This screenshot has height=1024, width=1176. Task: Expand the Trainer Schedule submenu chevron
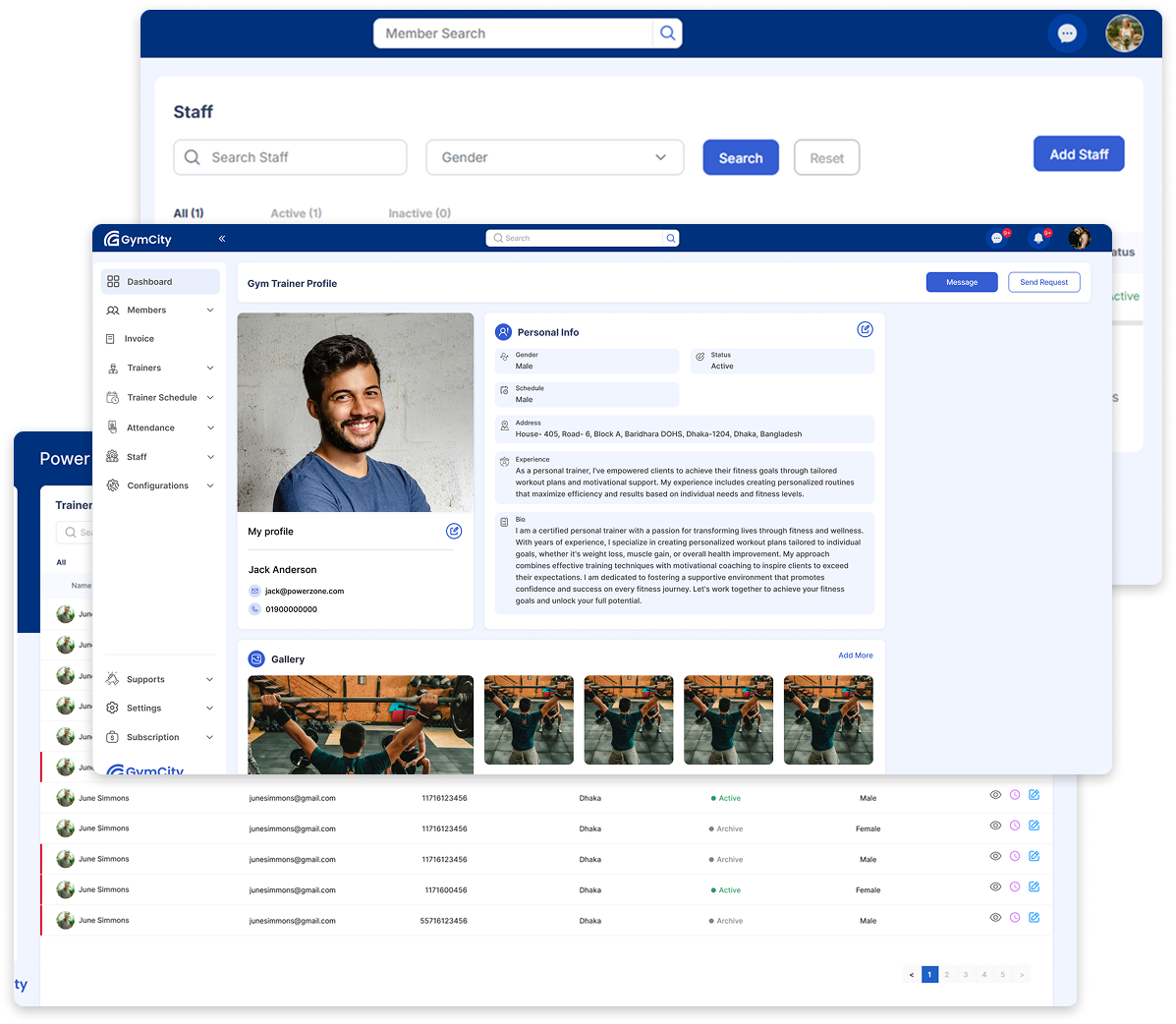click(210, 398)
